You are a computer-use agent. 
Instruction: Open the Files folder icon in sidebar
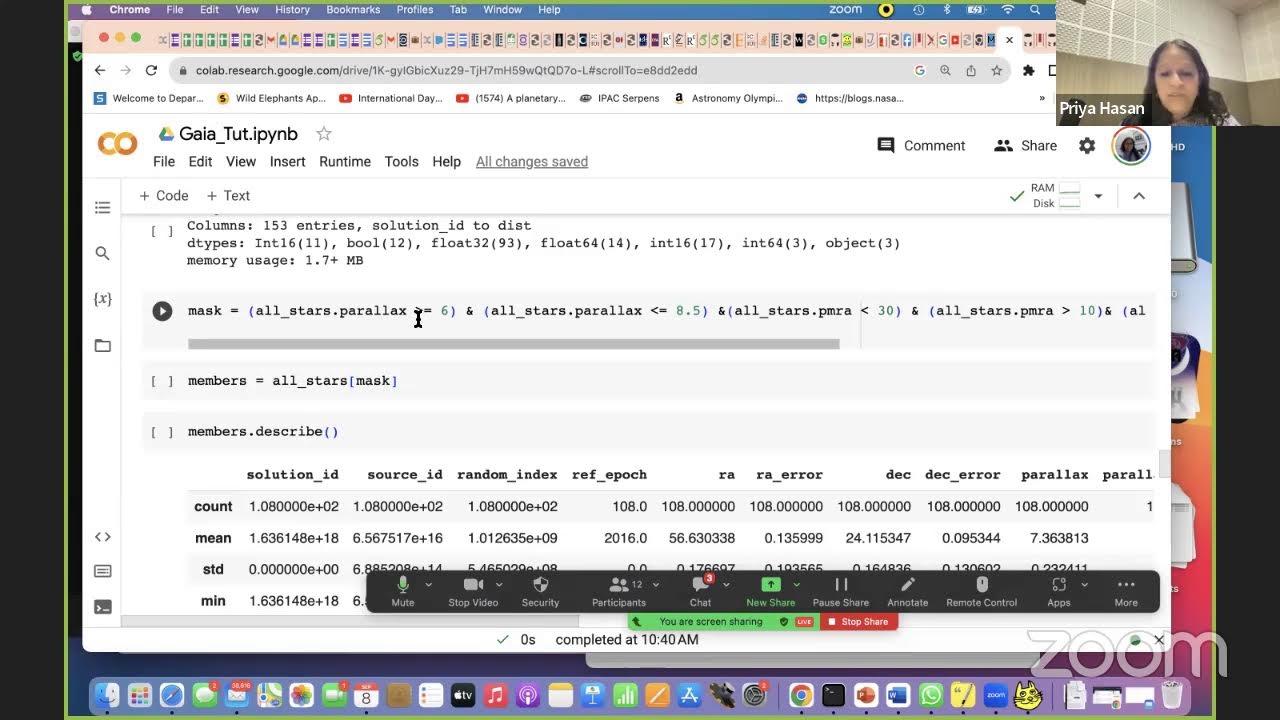[102, 345]
